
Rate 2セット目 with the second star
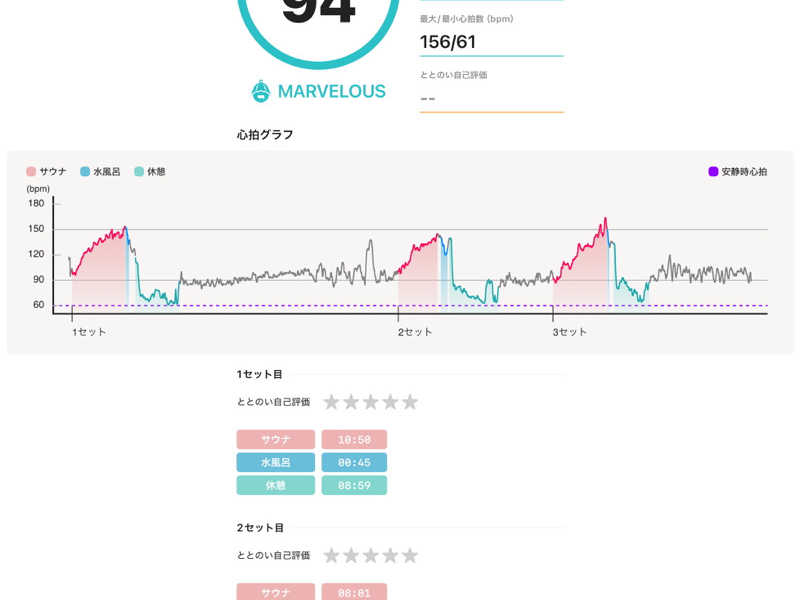[351, 555]
